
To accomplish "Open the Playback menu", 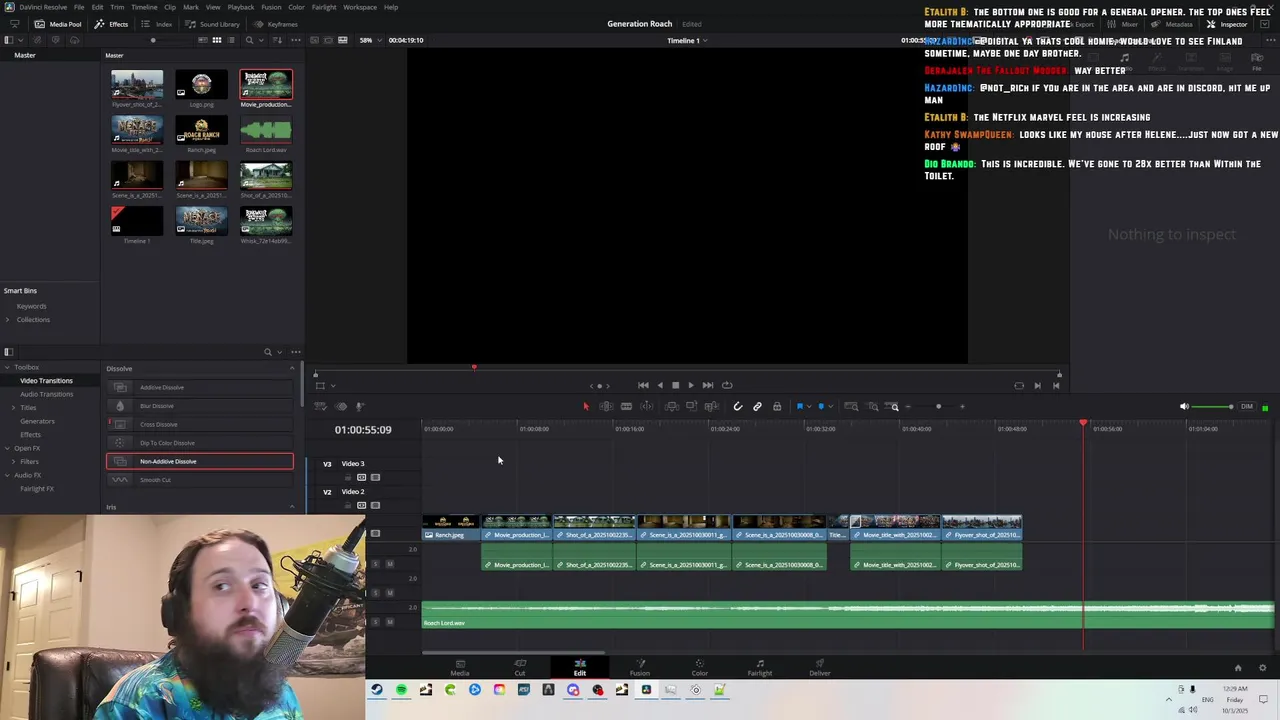I will 241,7.
